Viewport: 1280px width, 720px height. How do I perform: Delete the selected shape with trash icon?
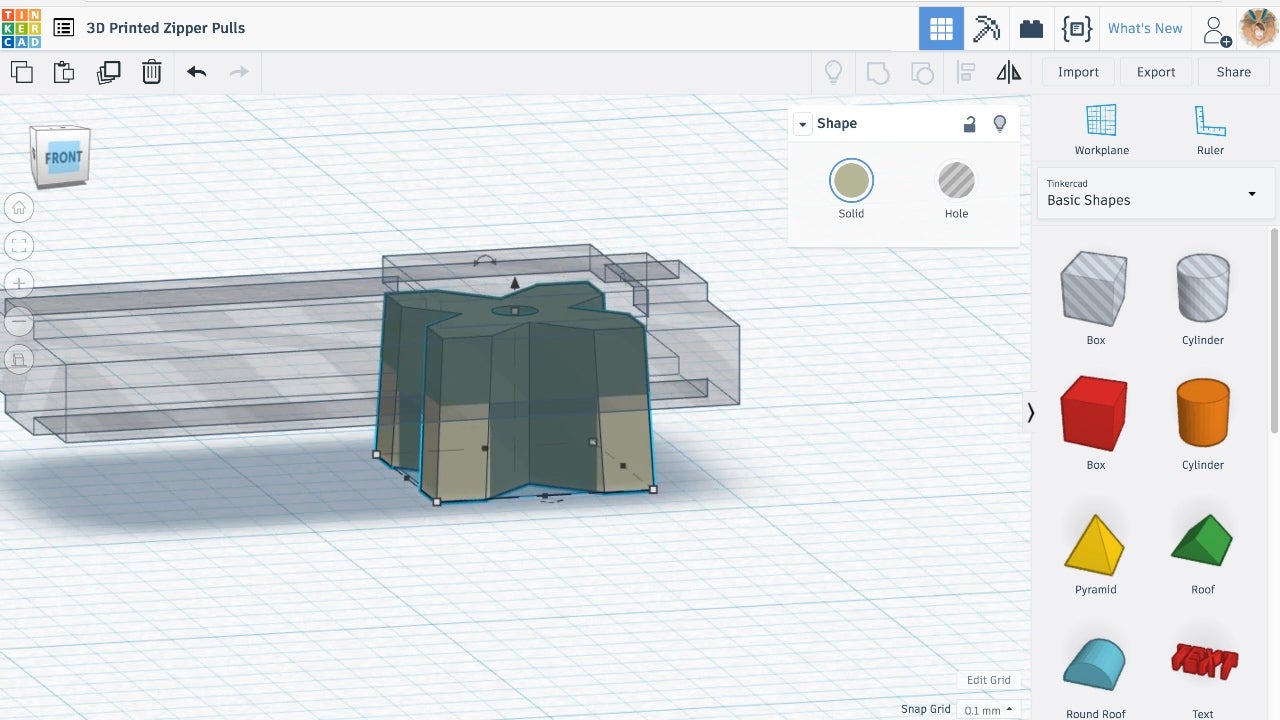(x=151, y=72)
